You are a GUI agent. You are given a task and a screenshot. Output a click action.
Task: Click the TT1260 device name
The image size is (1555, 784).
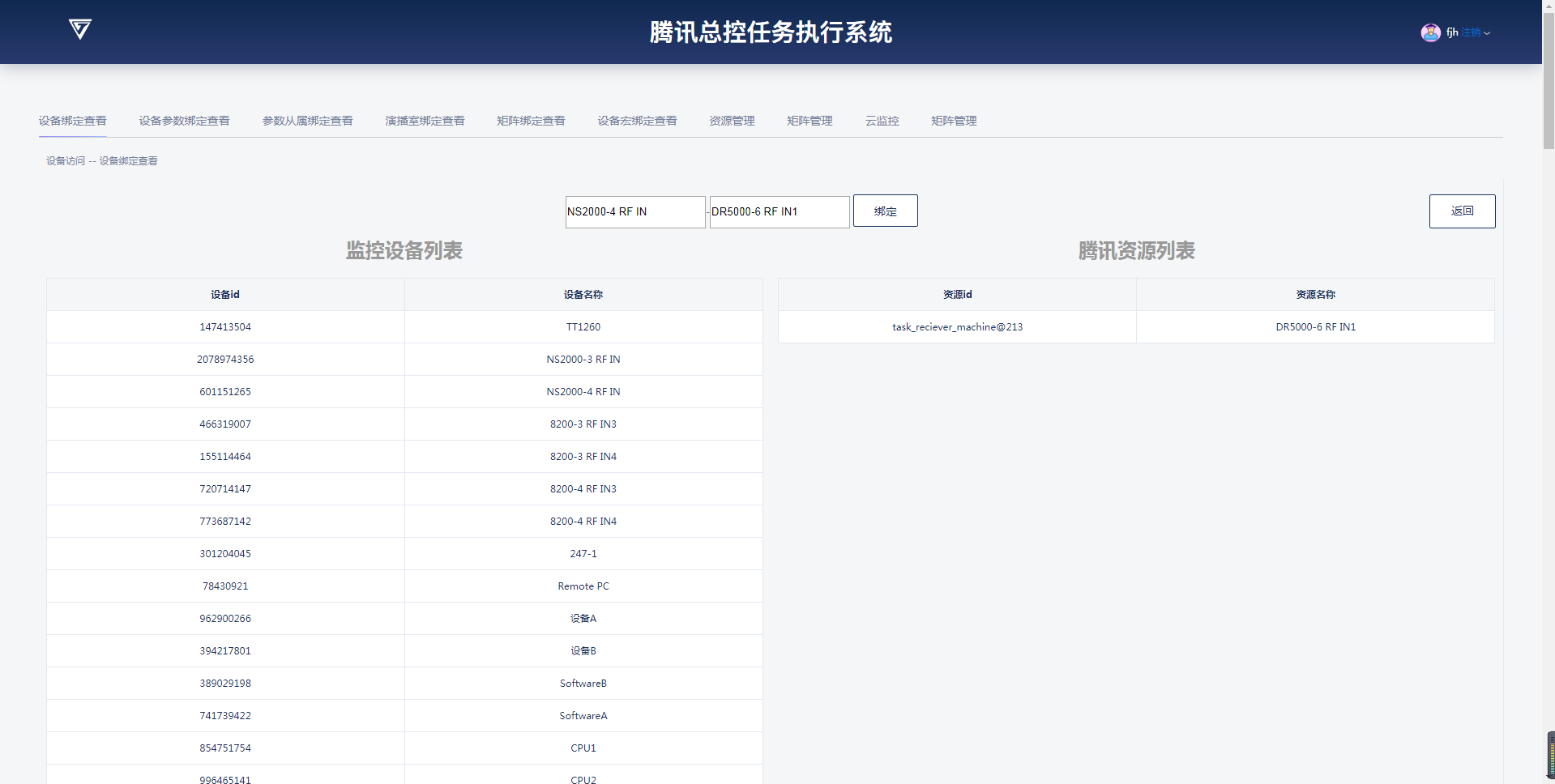pos(583,327)
